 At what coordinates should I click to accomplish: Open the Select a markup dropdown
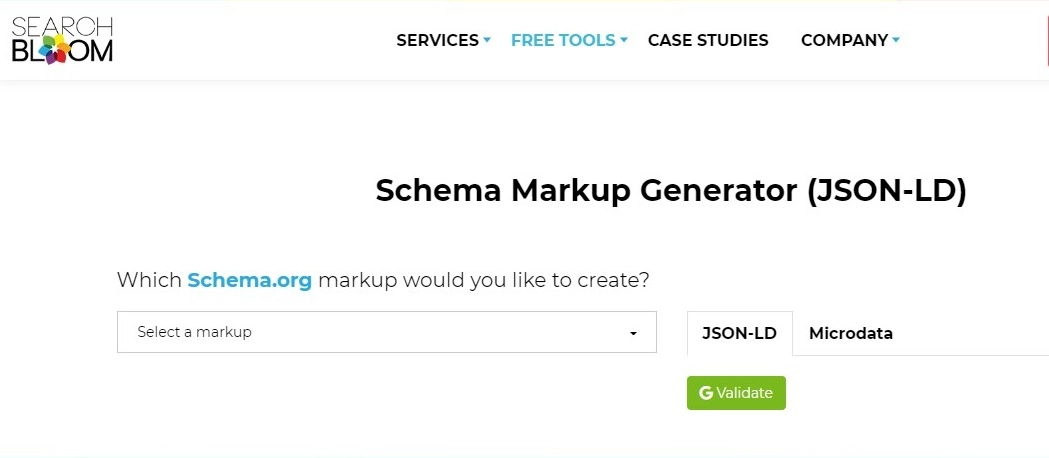387,332
